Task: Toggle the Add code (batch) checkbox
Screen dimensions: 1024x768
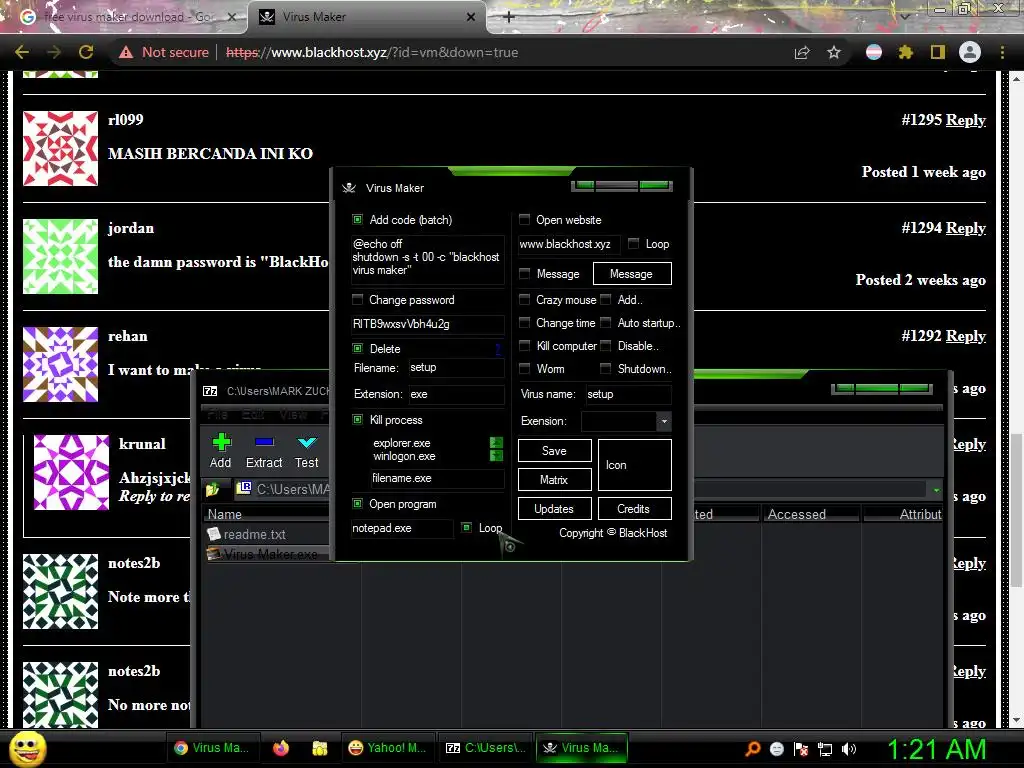Action: coord(357,219)
